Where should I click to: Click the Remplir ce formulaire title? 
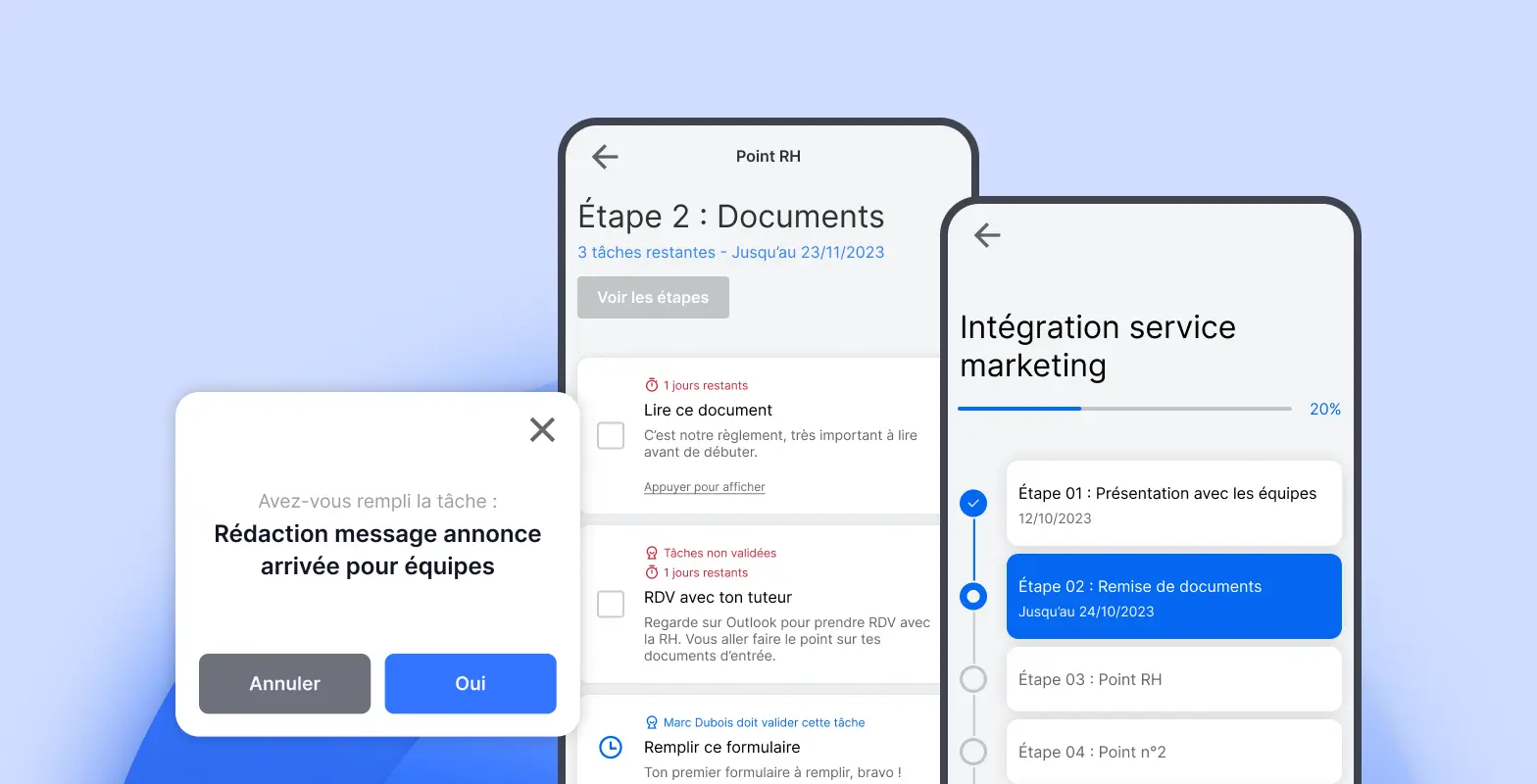coord(721,748)
